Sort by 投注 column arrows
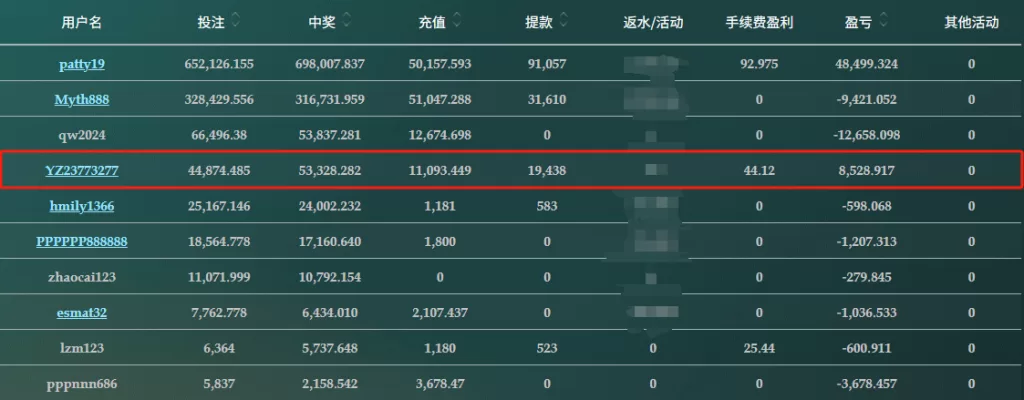 (x=235, y=22)
